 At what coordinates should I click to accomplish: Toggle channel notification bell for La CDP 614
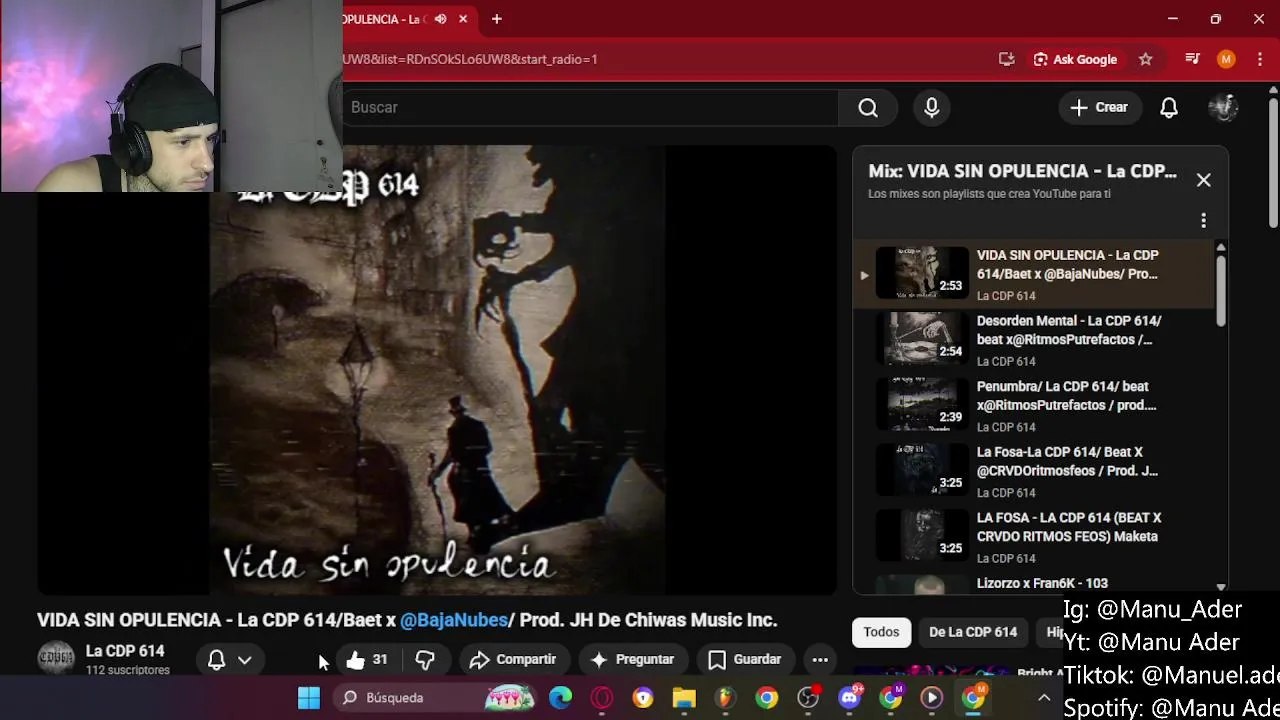click(216, 659)
